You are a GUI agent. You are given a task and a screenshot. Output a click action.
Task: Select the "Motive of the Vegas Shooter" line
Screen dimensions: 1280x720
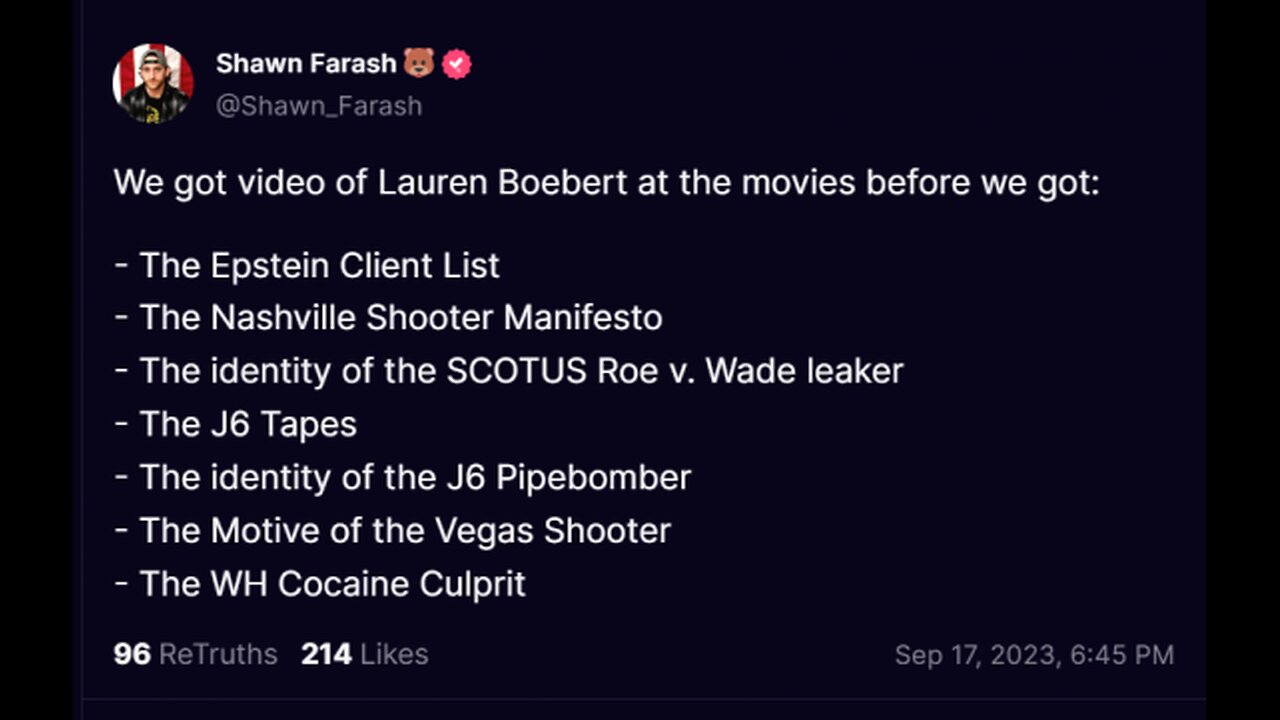coord(404,530)
